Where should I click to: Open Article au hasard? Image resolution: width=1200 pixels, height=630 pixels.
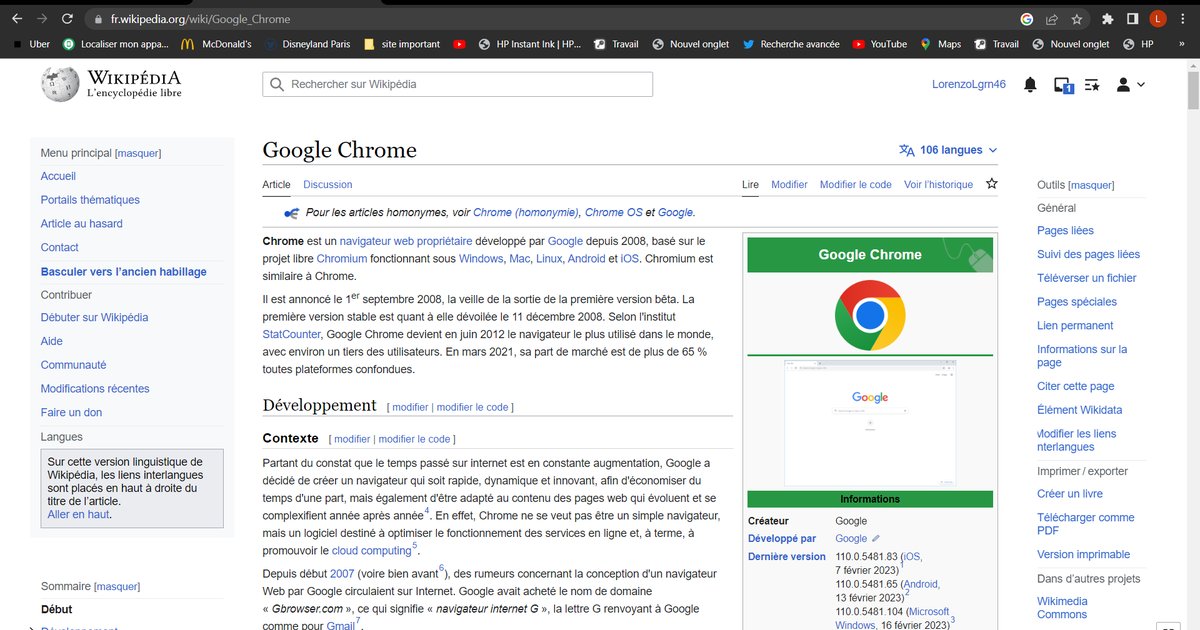(x=82, y=224)
